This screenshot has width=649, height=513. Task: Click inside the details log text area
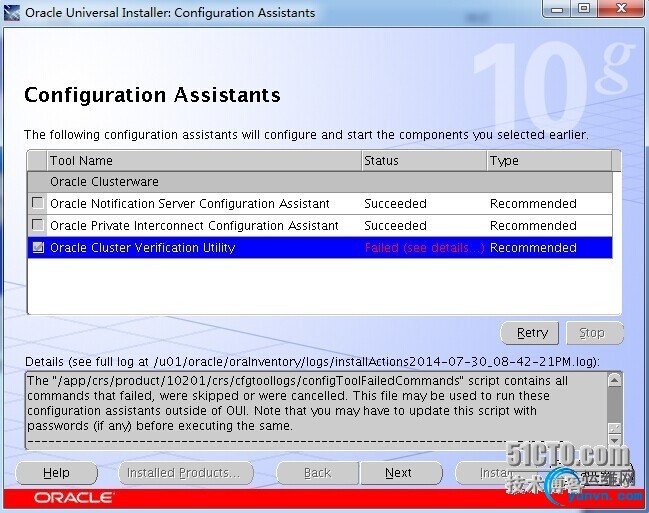[317, 410]
